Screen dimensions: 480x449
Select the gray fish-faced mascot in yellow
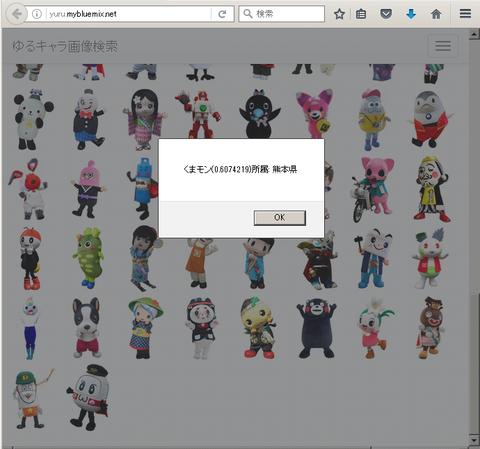pos(373,119)
